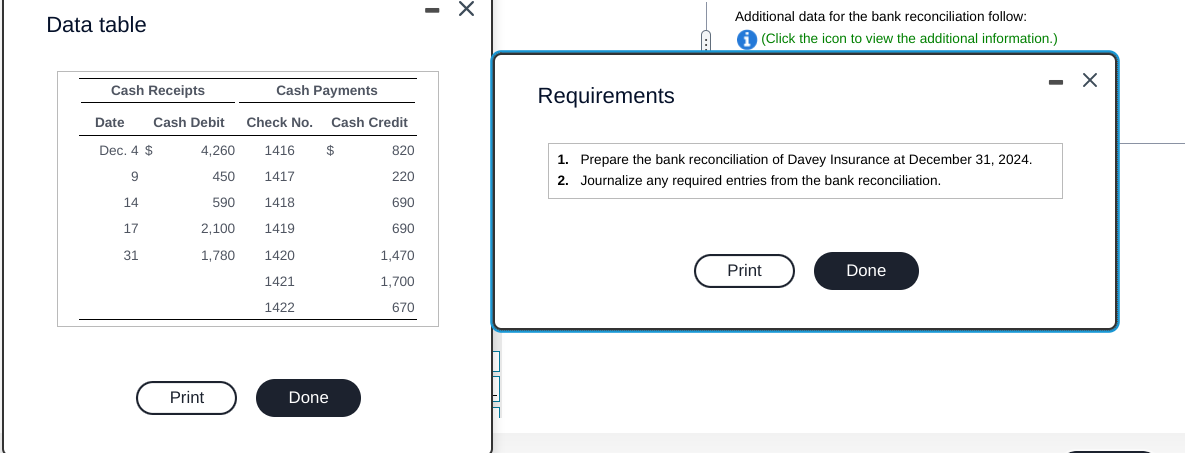The height and width of the screenshot is (453, 1185).
Task: Select the Dec. 4 date cell
Action: pyautogui.click(x=119, y=150)
